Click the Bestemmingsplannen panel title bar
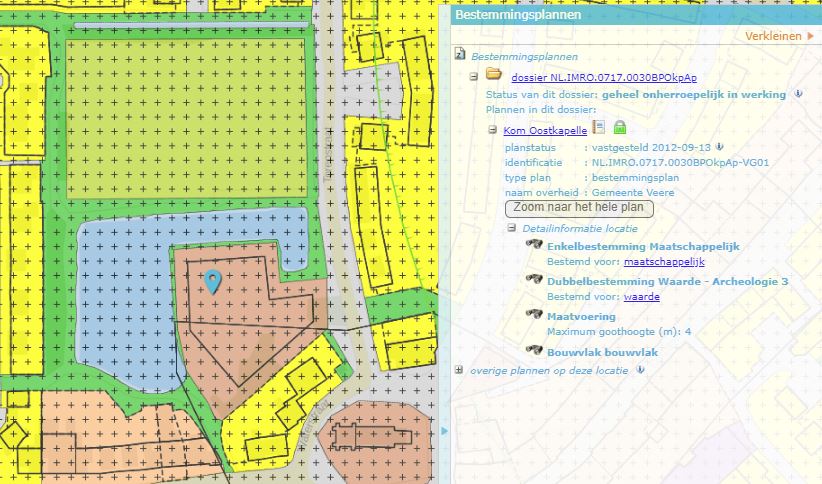Screen dimensions: 822x484 coord(636,15)
